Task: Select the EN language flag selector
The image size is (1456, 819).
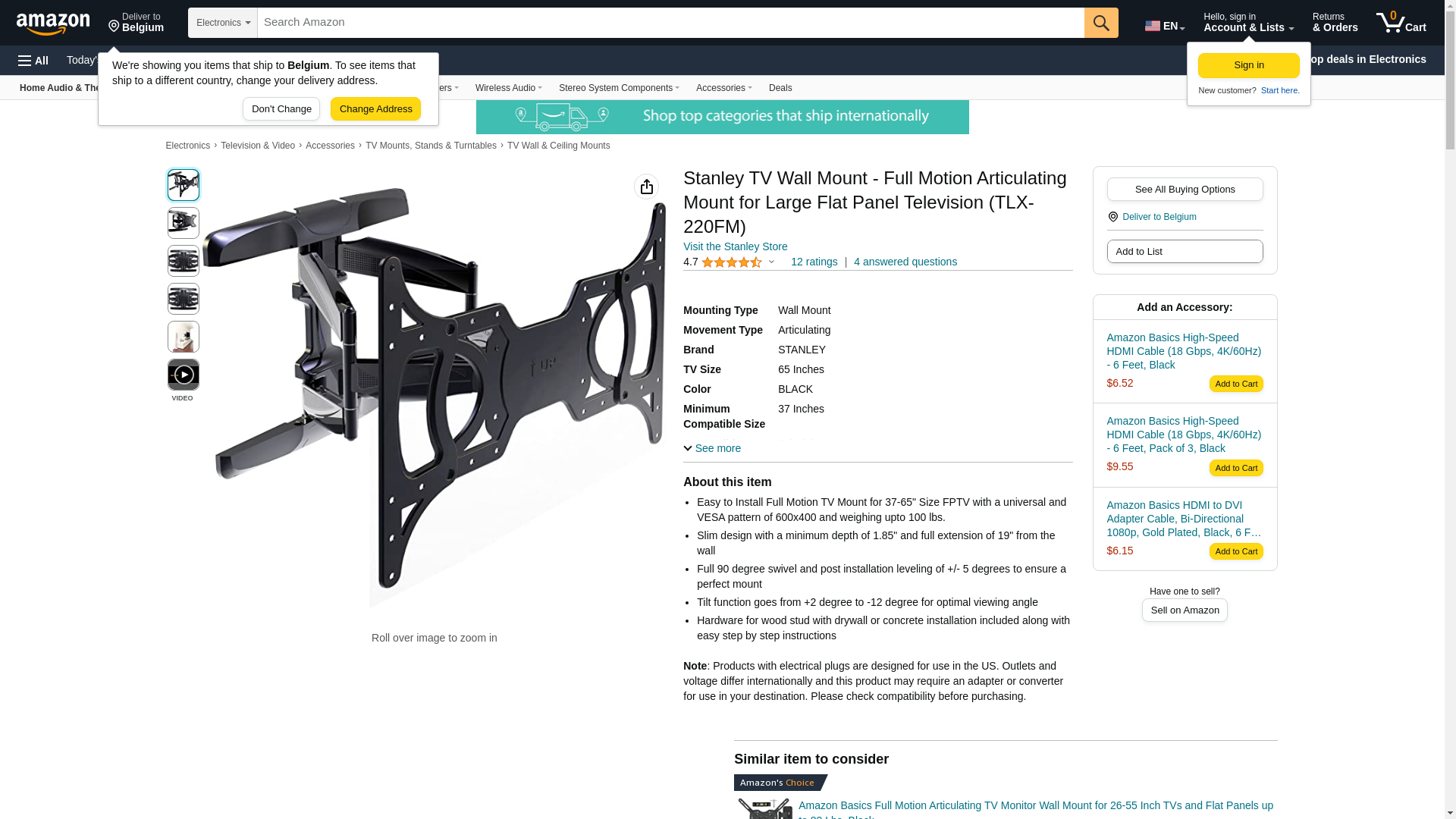Action: coord(1165,26)
